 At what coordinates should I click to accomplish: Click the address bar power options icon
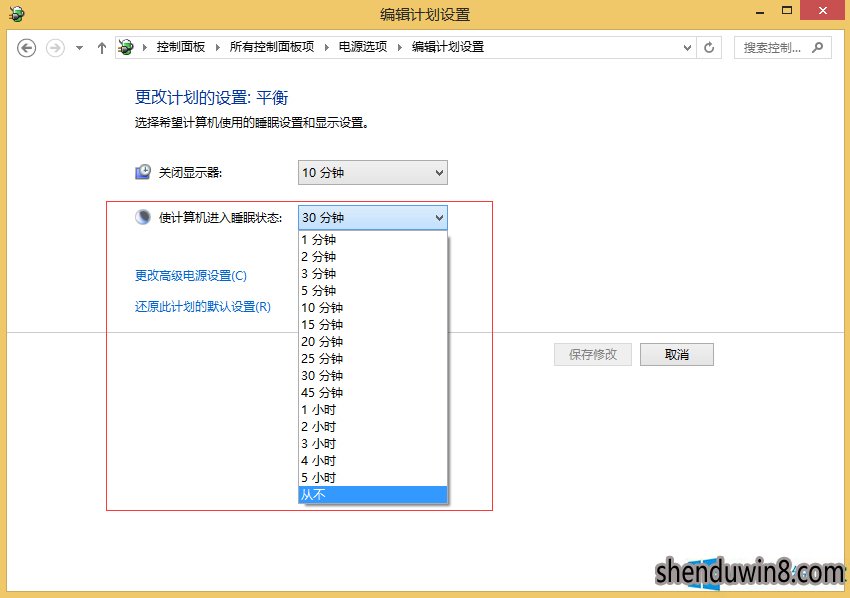point(126,47)
